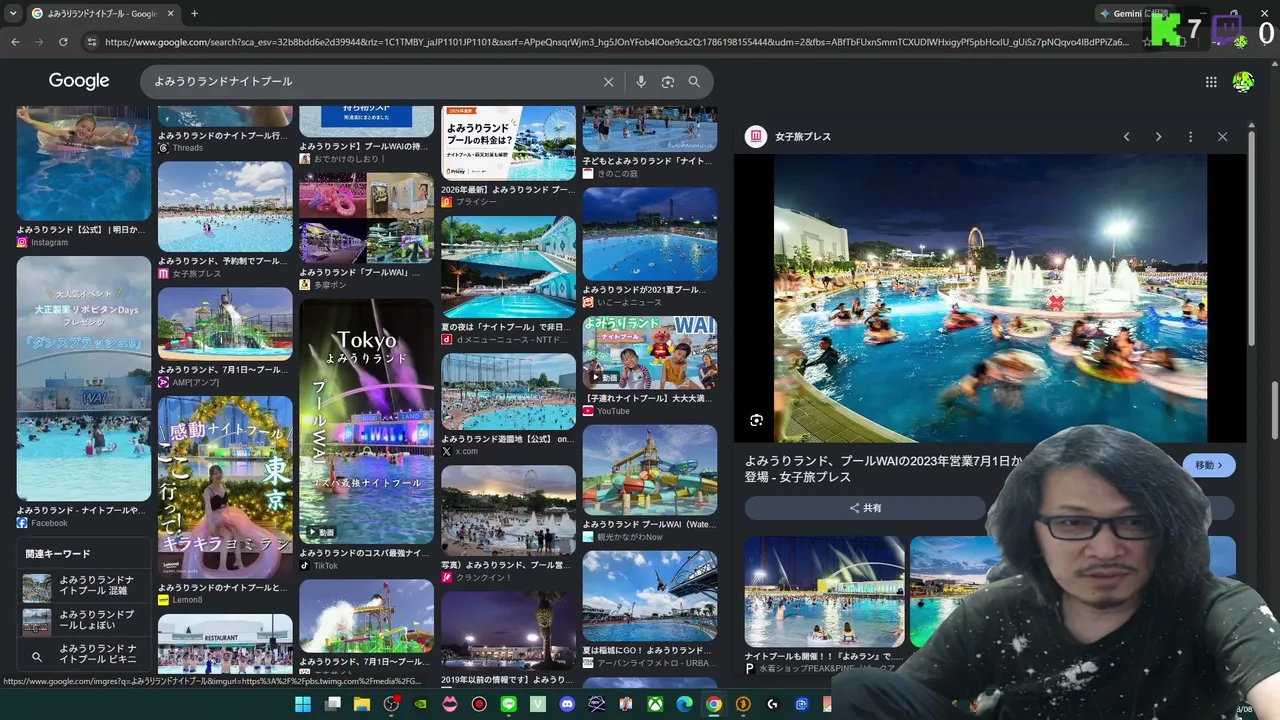Open the プライシー pool pricing thumbnail

point(509,142)
